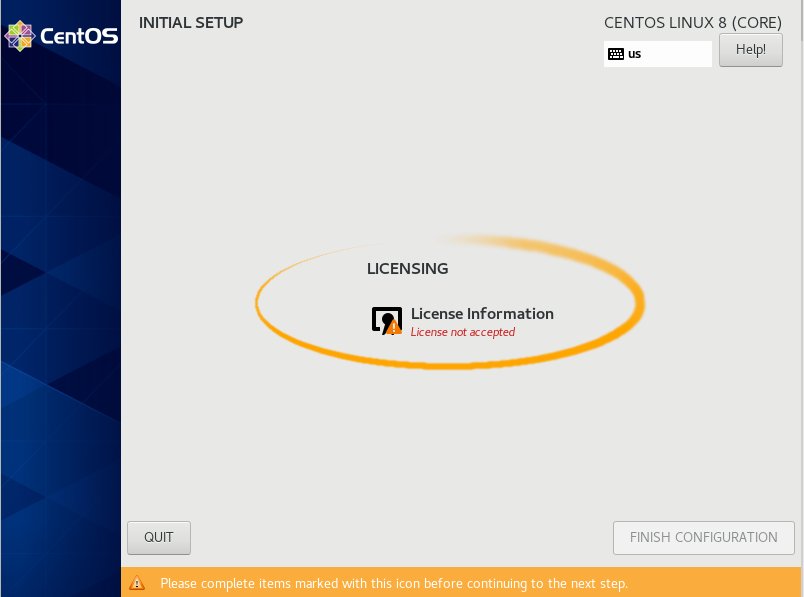Select the us keyboard layout indicator
804x597 pixels.
[x=657, y=54]
